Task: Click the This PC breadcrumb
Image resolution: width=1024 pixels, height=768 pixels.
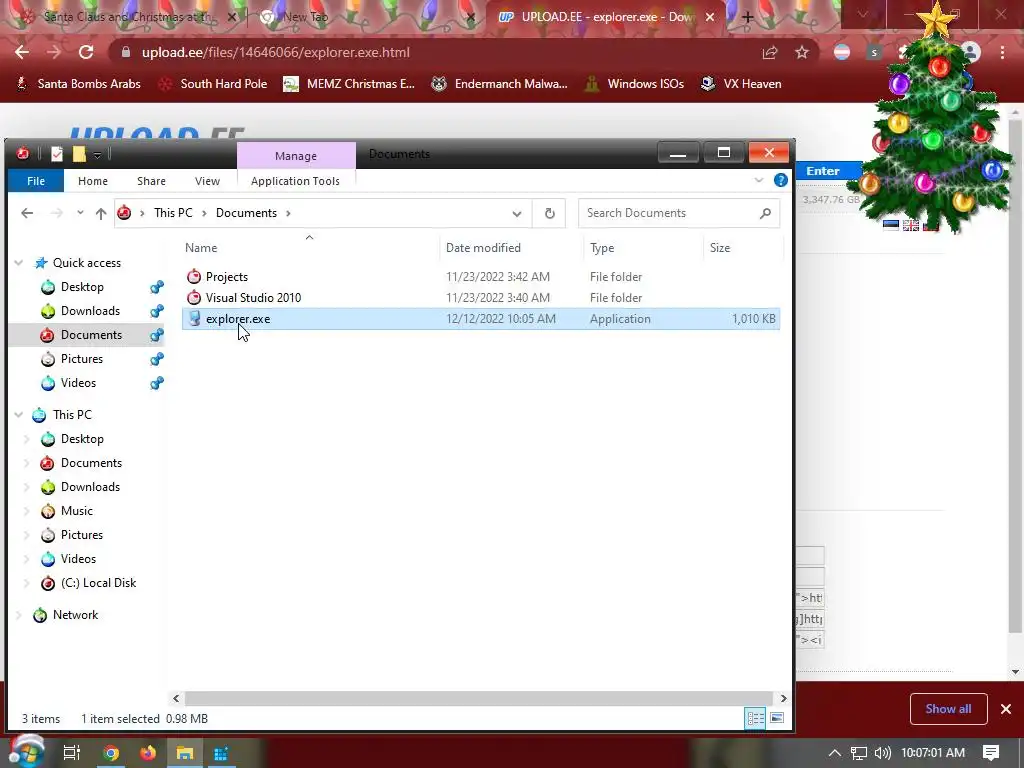Action: click(x=173, y=213)
